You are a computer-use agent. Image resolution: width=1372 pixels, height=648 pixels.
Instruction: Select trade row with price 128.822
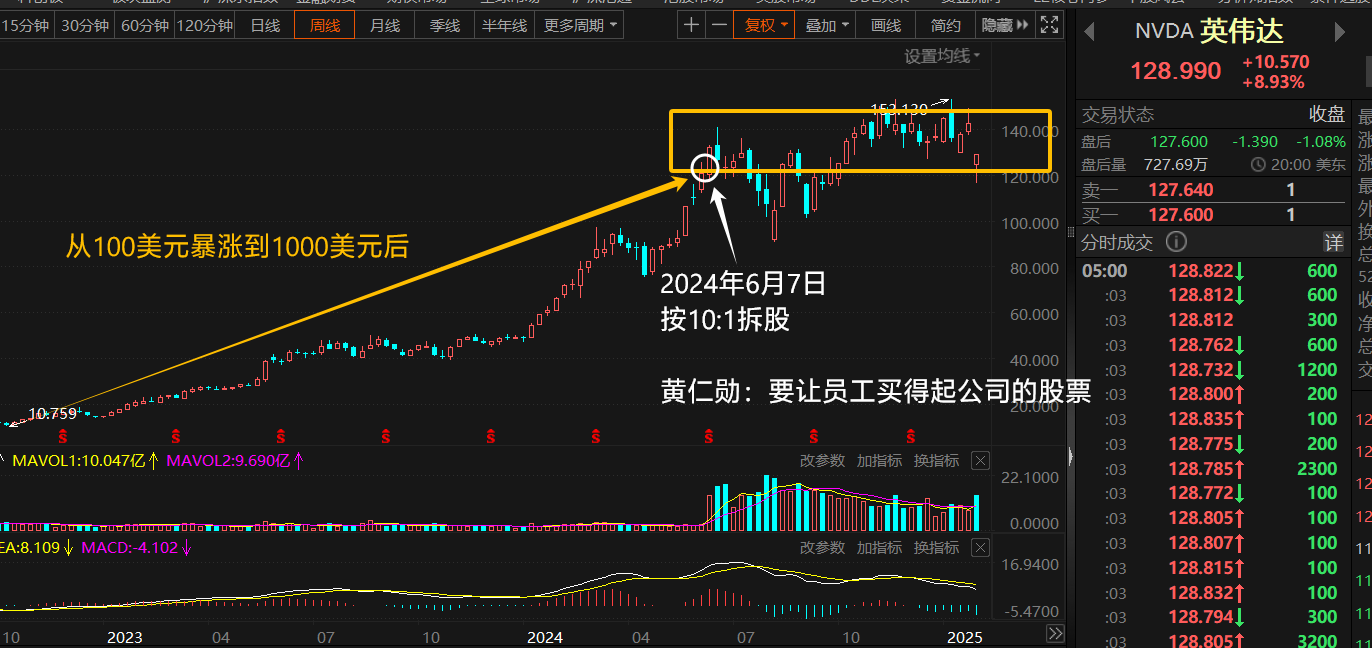coord(1212,270)
